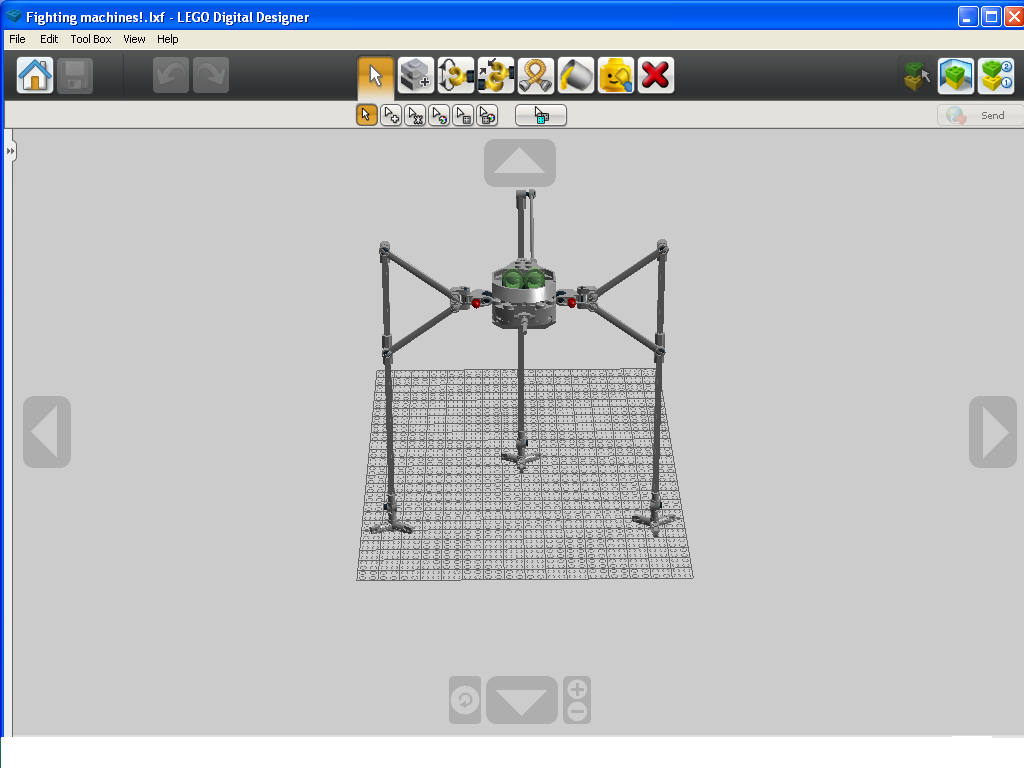Click the zoom-in magnifier control
The image size is (1024, 768).
coord(576,692)
